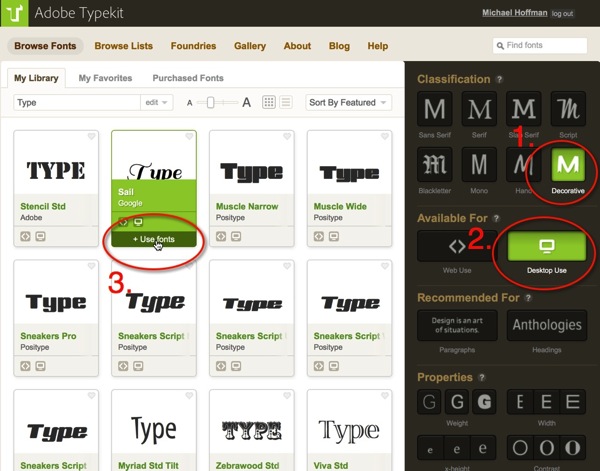Switch to My Library tab
This screenshot has width=600, height=471.
click(x=36, y=78)
